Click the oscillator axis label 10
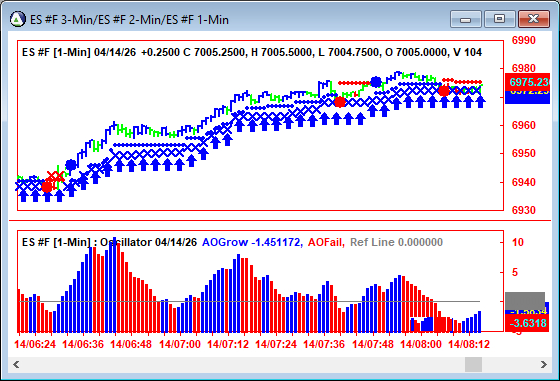The height and width of the screenshot is (381, 560). (x=518, y=242)
